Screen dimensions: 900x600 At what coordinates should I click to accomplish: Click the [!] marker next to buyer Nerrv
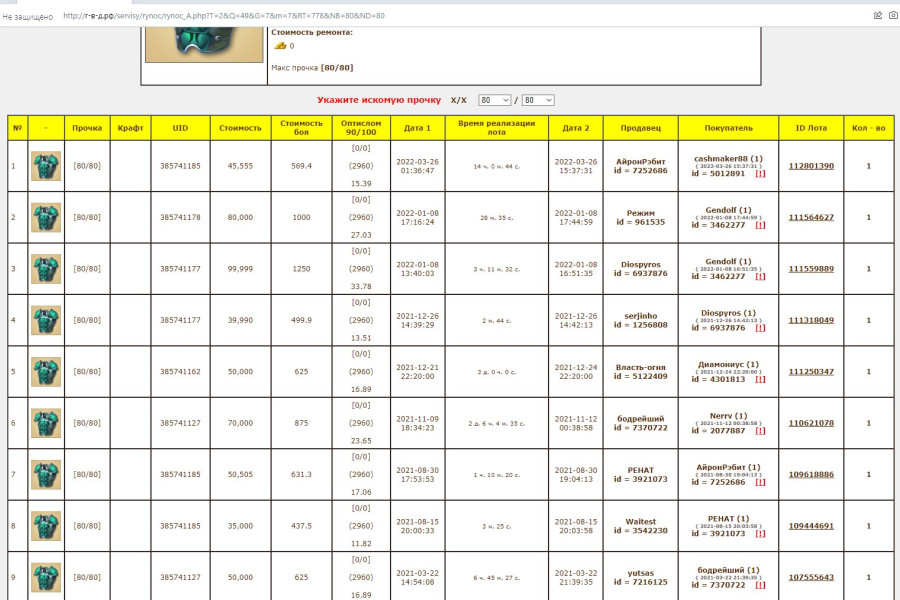(761, 431)
